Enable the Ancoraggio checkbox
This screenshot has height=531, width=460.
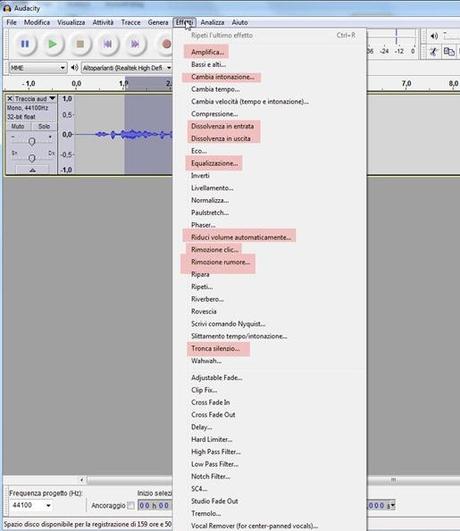tap(131, 506)
